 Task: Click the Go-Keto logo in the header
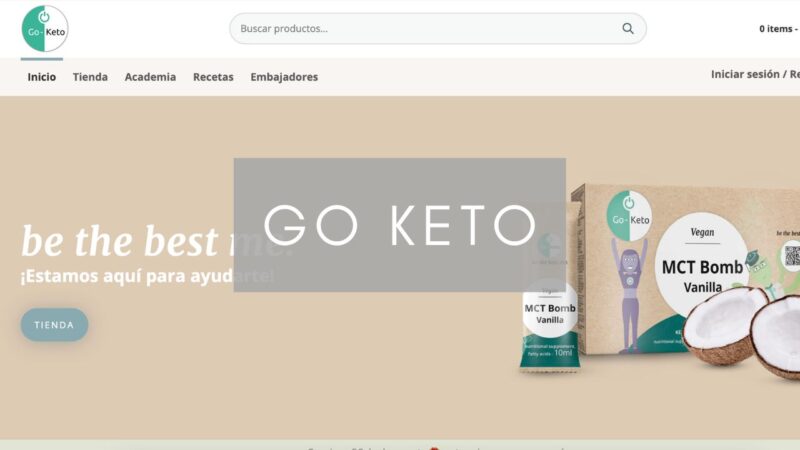(45, 29)
